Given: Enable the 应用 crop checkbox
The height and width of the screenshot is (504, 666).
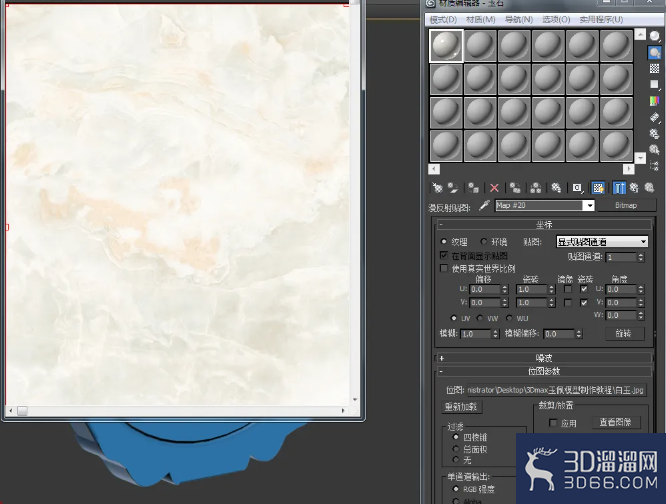Looking at the screenshot, I should click(x=553, y=422).
